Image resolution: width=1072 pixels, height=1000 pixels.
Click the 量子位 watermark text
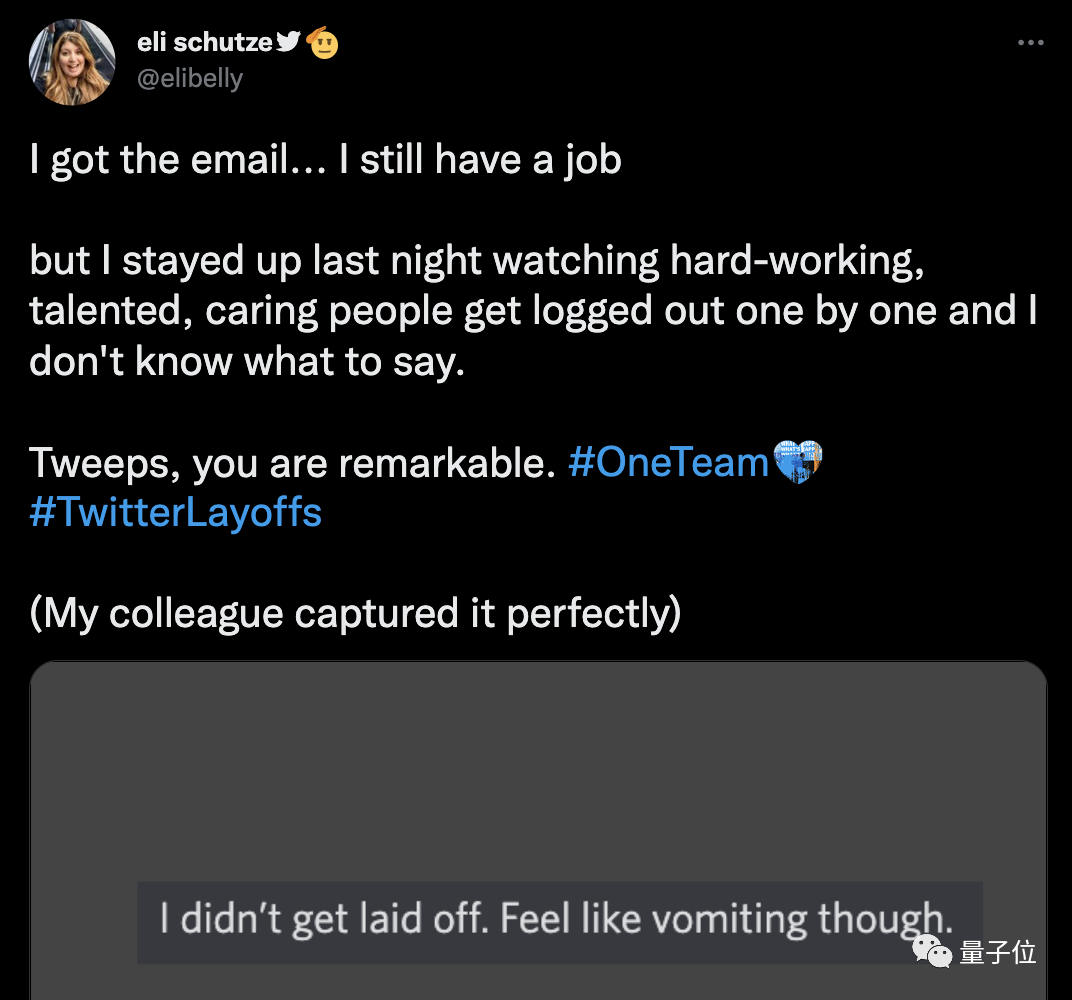[x=997, y=953]
